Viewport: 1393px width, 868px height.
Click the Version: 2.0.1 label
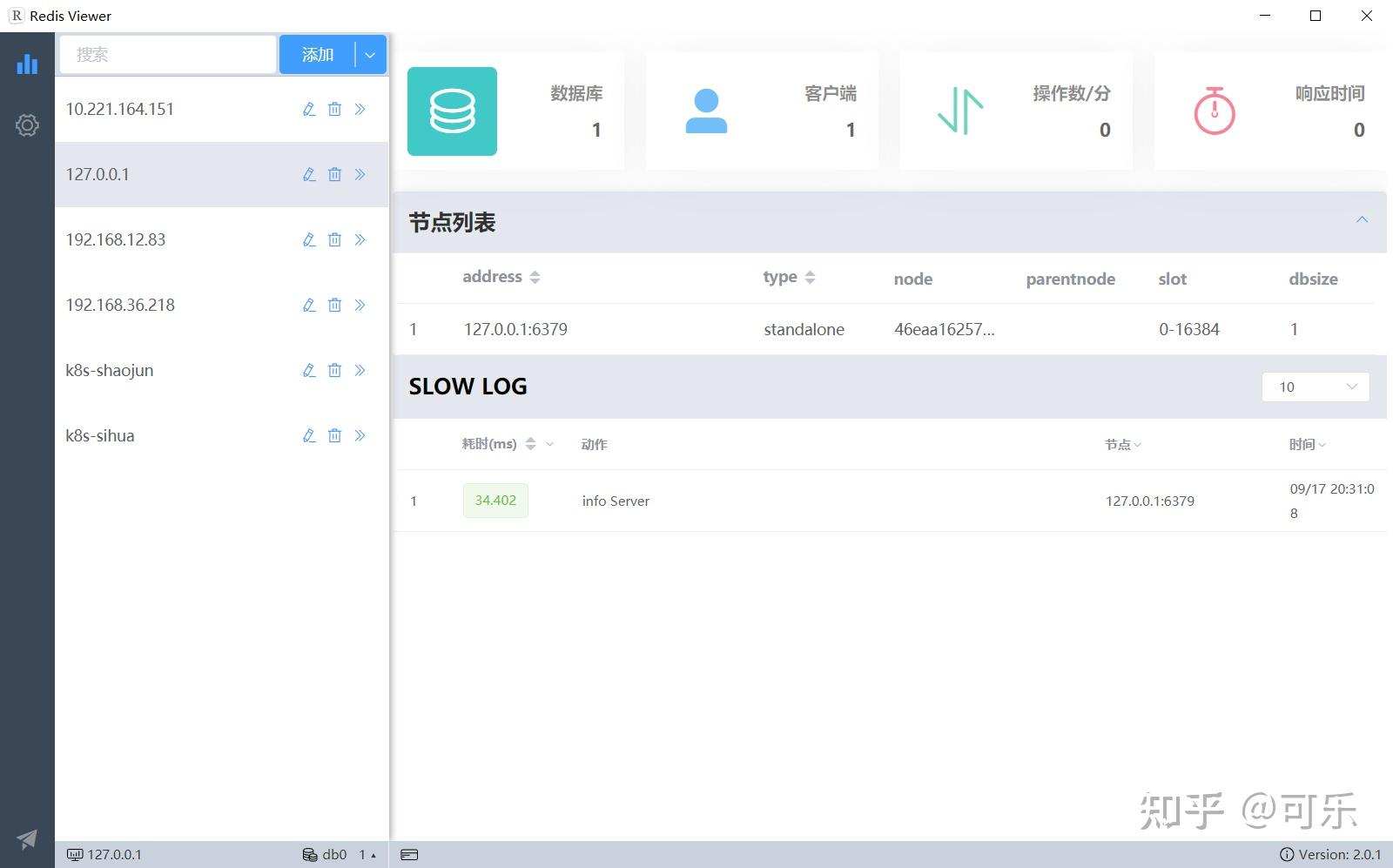1340,855
